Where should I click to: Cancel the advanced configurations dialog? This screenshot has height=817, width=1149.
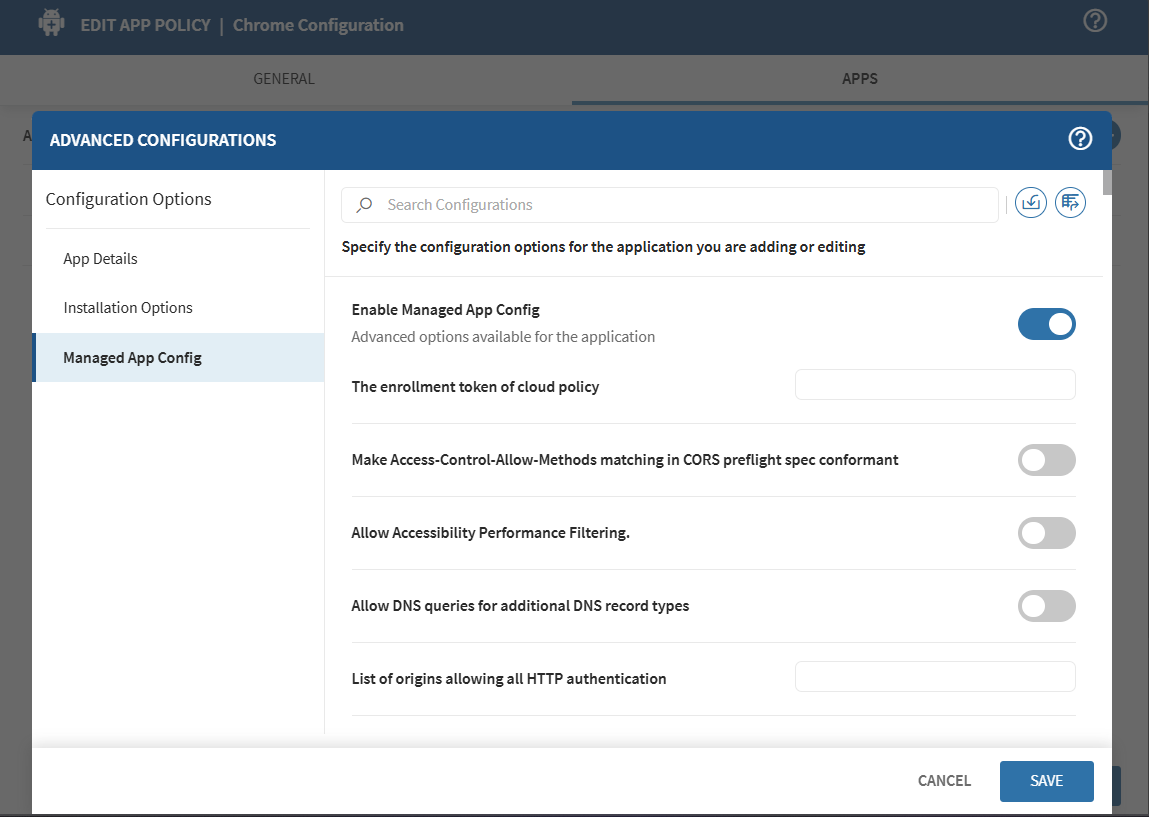point(943,780)
